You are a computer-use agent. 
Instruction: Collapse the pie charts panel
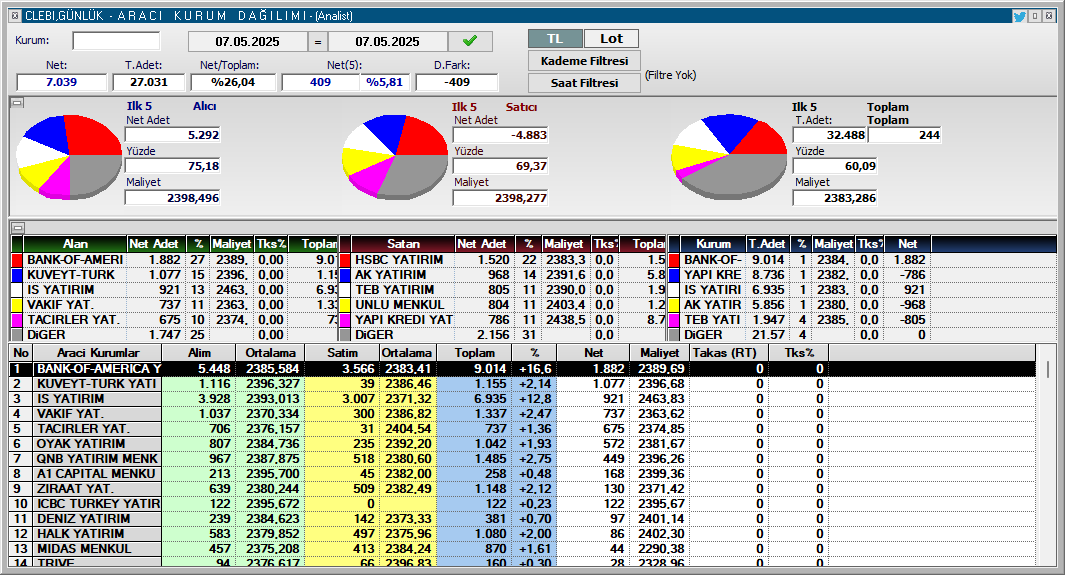(x=18, y=103)
